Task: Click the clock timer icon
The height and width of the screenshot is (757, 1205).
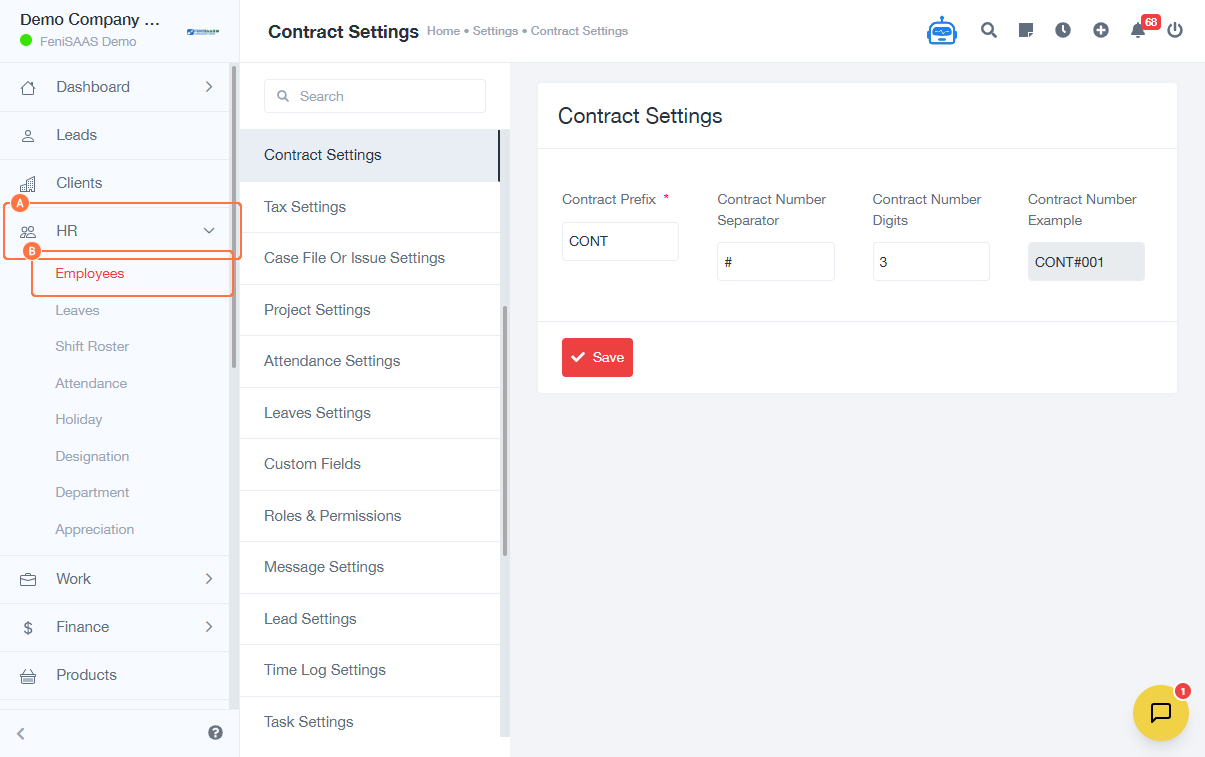Action: pos(1062,30)
